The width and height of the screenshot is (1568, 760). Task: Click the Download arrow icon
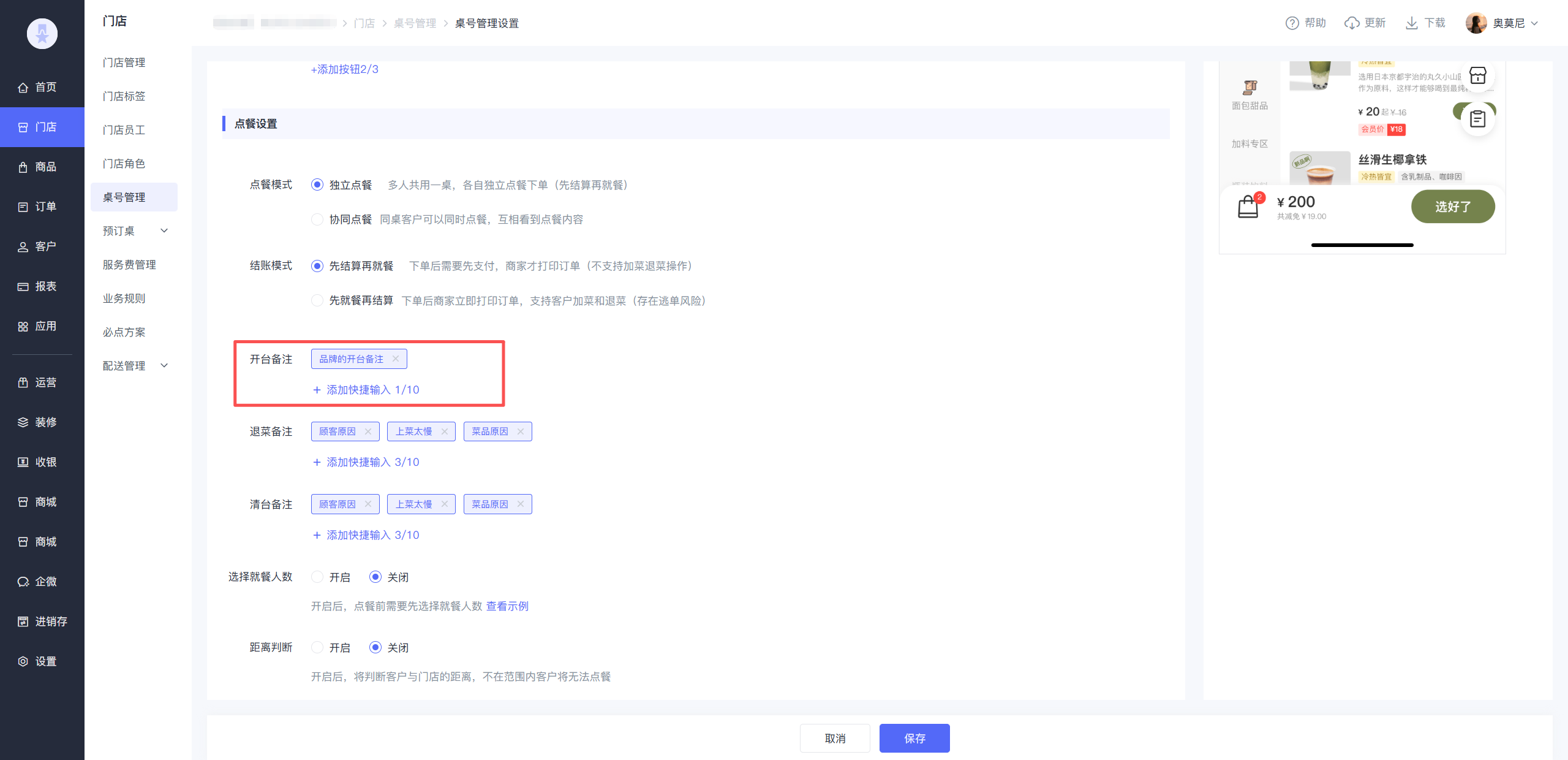(x=1411, y=23)
